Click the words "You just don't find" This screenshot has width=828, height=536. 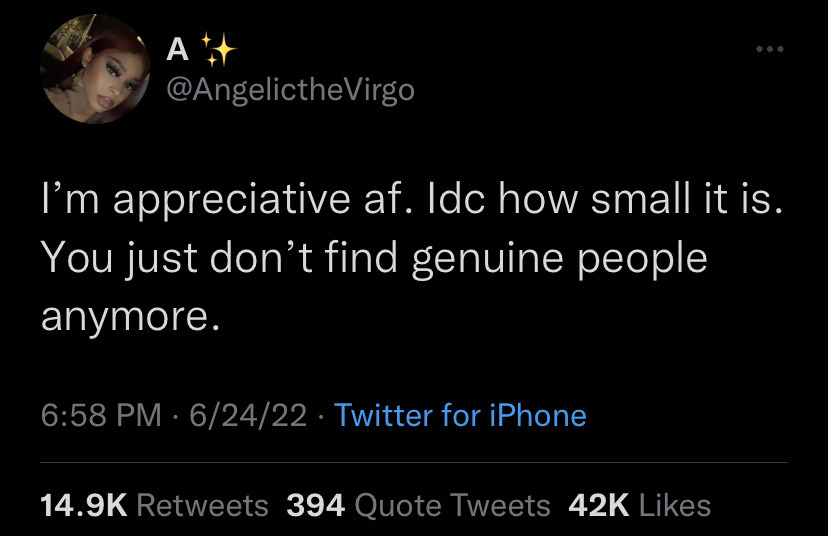click(219, 259)
